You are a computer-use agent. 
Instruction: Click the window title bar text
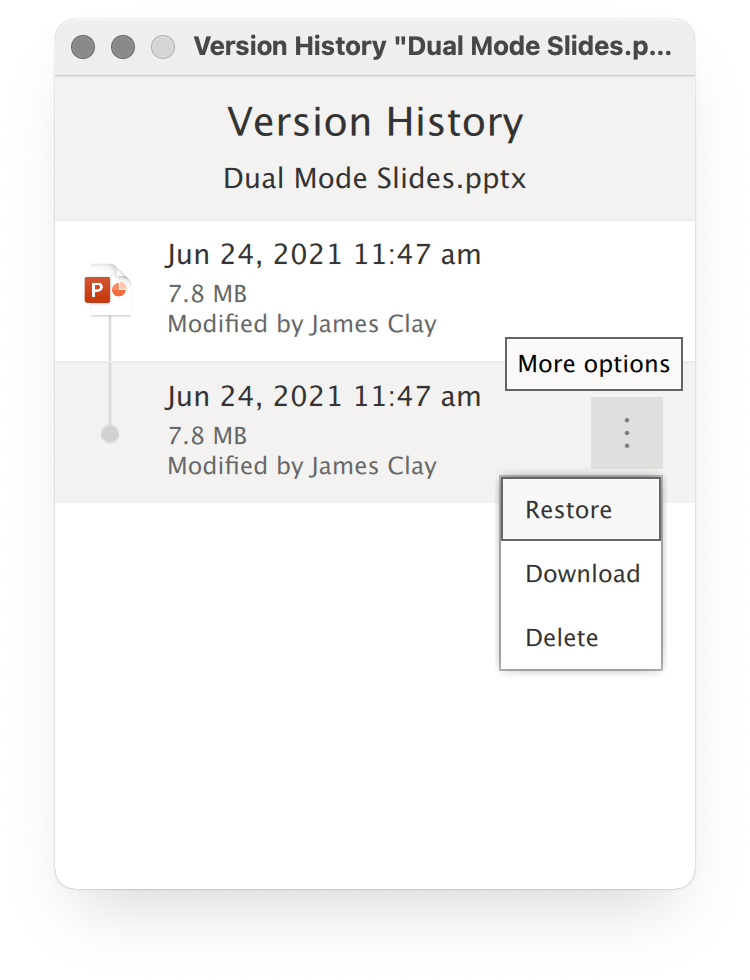click(x=432, y=46)
